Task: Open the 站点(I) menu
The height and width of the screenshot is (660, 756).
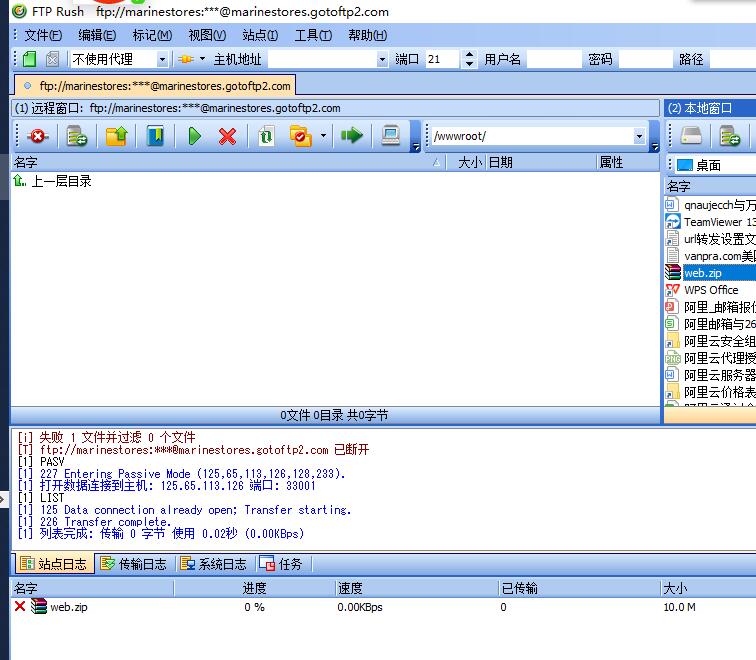Action: coord(260,35)
